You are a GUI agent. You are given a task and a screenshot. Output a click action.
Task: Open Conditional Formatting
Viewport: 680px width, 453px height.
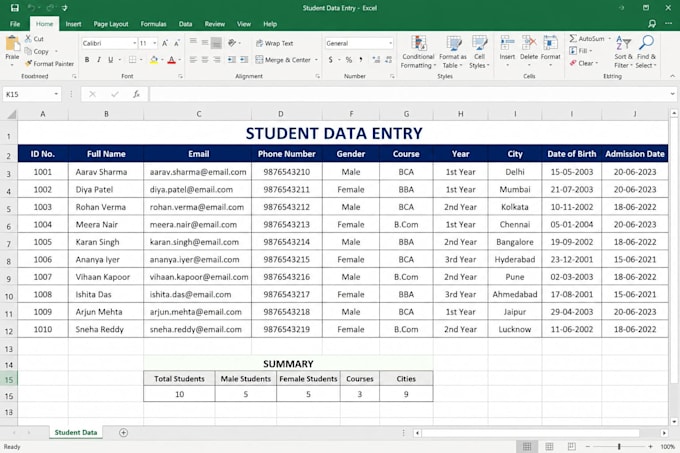tap(418, 52)
